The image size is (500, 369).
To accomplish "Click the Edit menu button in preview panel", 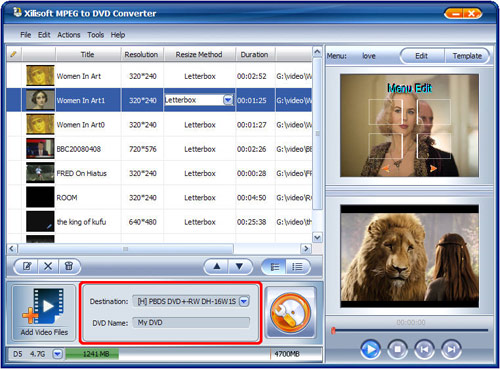I will point(422,56).
